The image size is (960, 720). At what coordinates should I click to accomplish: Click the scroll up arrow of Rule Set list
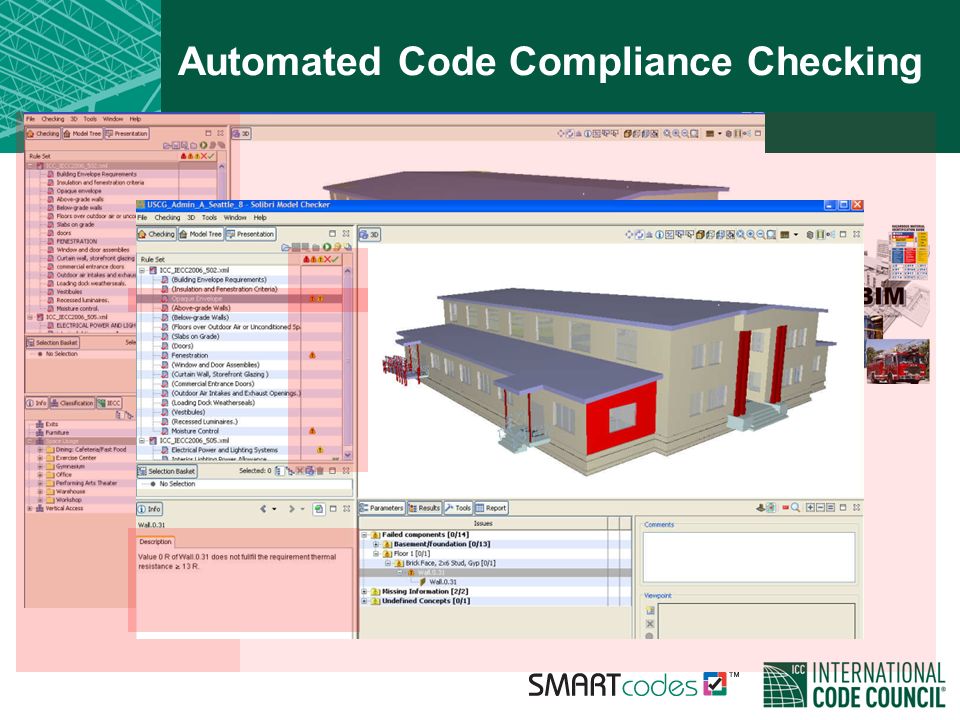tap(348, 270)
